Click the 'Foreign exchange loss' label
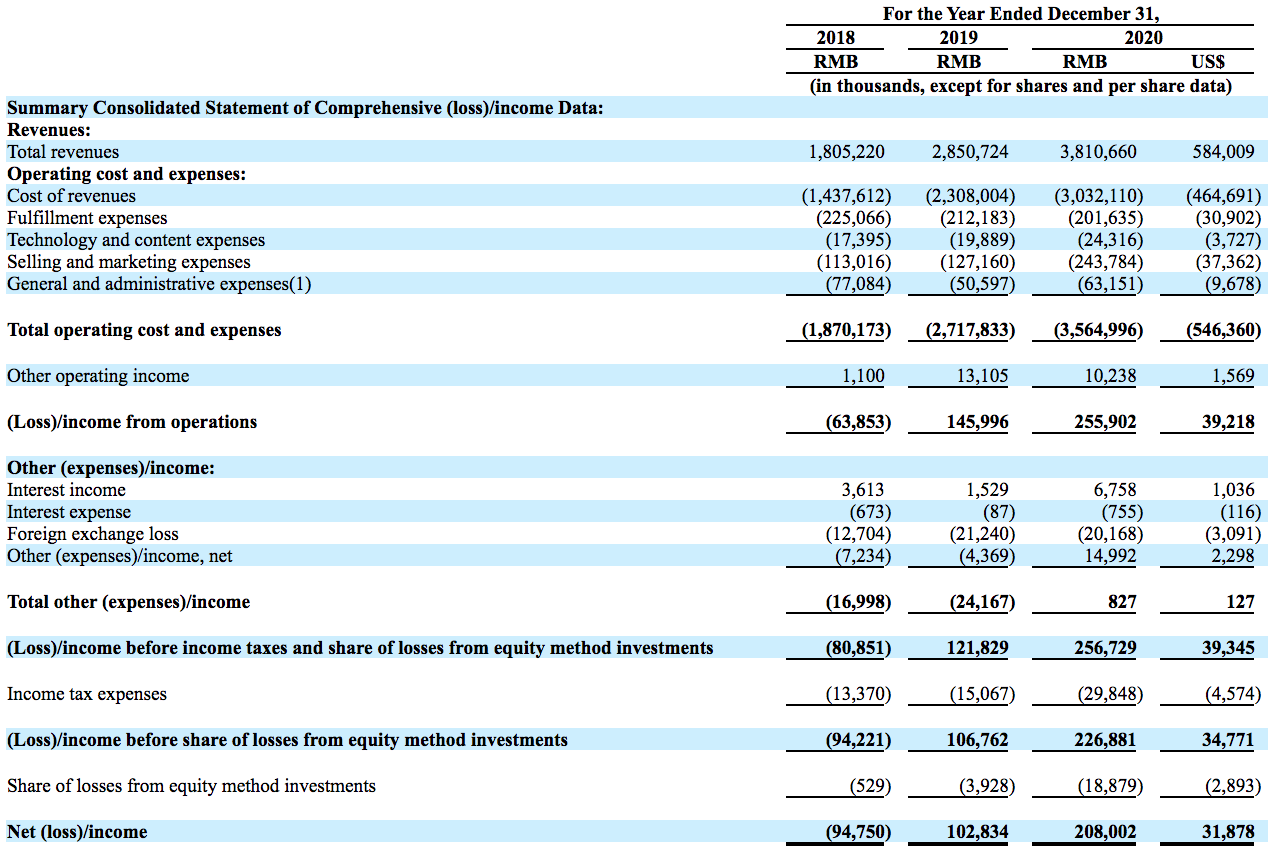This screenshot has height=854, width=1270. click(93, 534)
